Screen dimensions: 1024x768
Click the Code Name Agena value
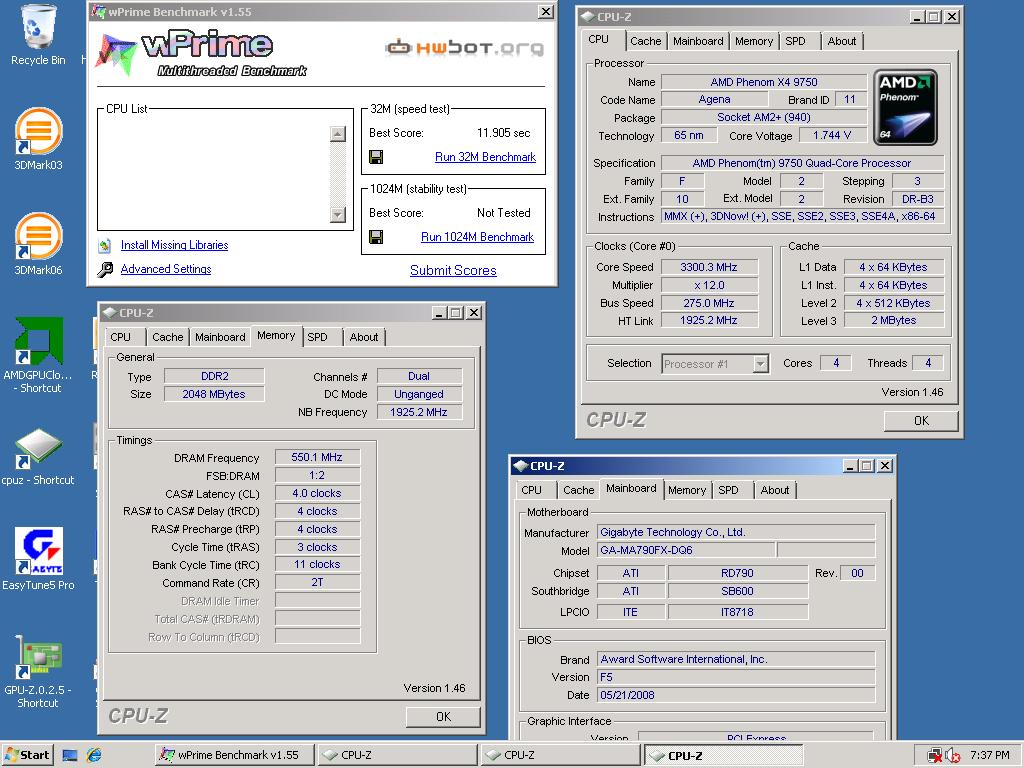tap(714, 99)
